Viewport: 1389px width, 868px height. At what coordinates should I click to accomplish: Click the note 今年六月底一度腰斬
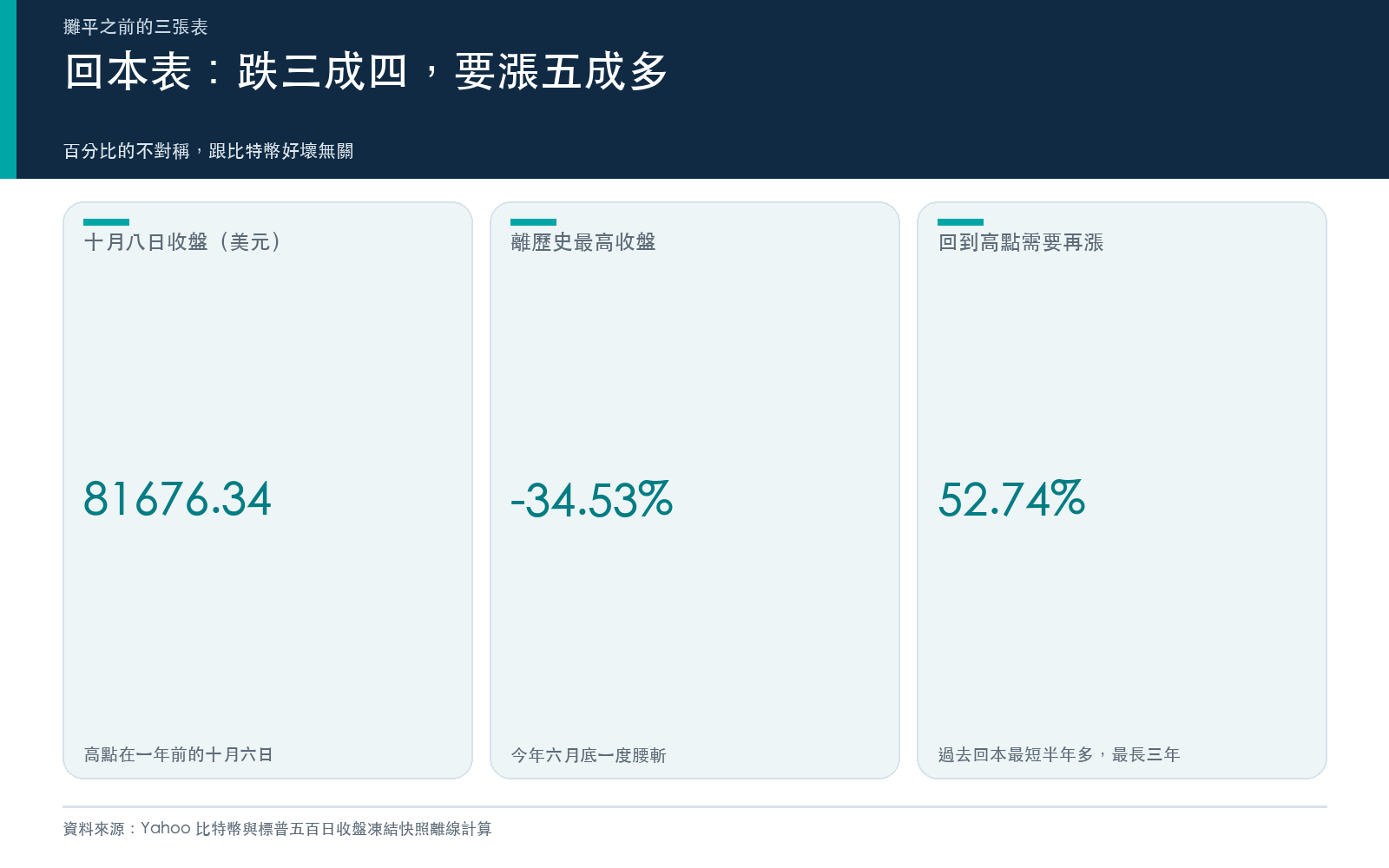click(x=589, y=755)
